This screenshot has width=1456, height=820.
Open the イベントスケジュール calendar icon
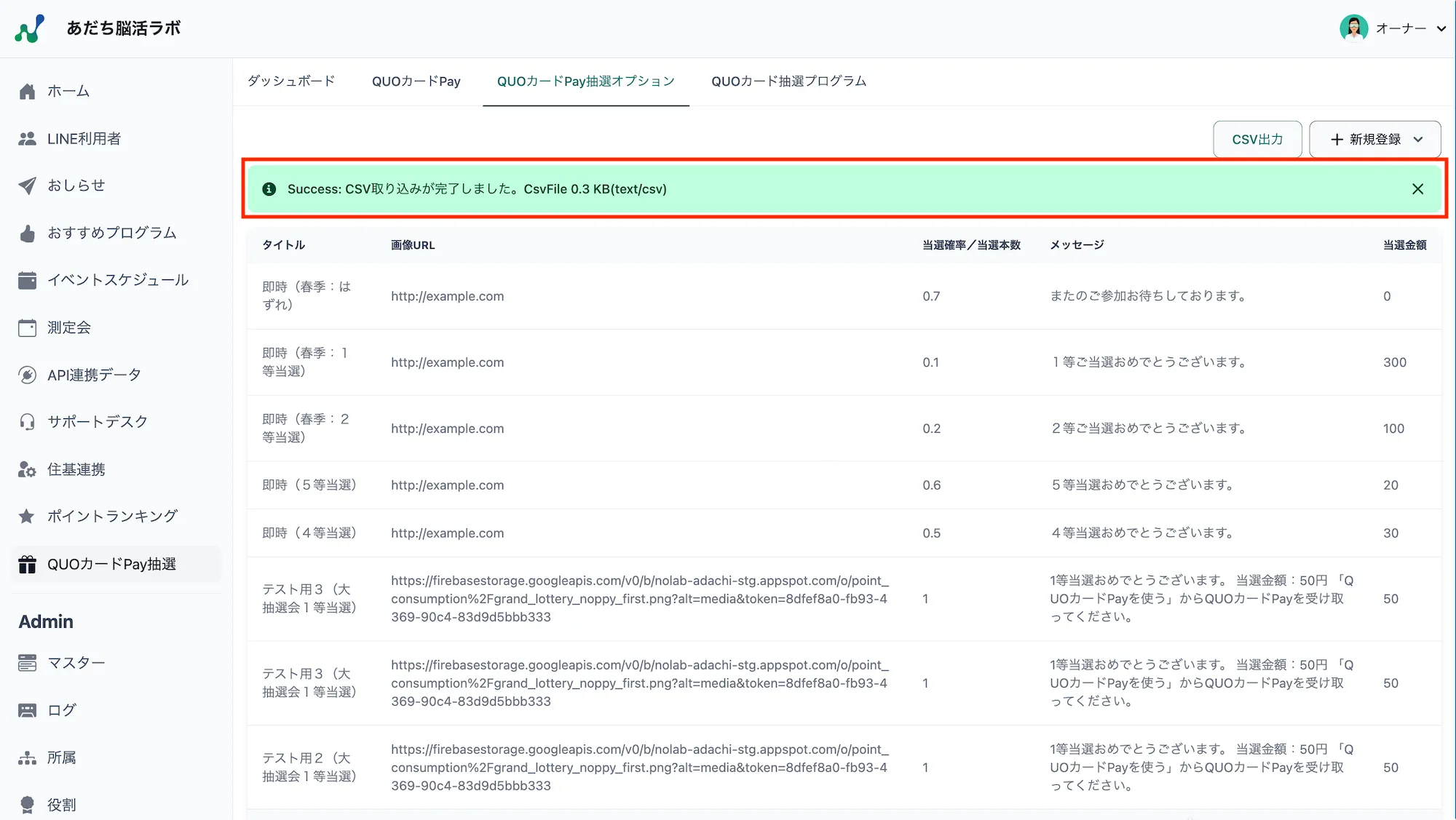click(x=27, y=280)
